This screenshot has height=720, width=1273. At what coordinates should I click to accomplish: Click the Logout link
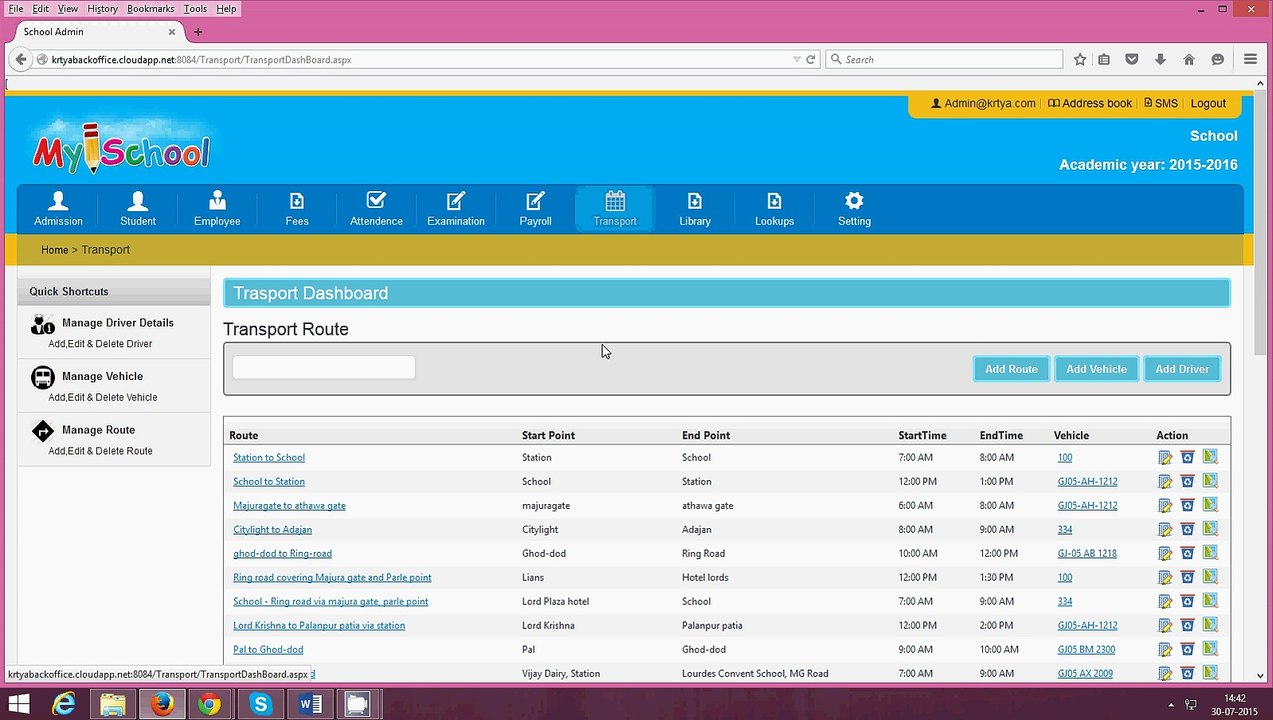tap(1208, 103)
